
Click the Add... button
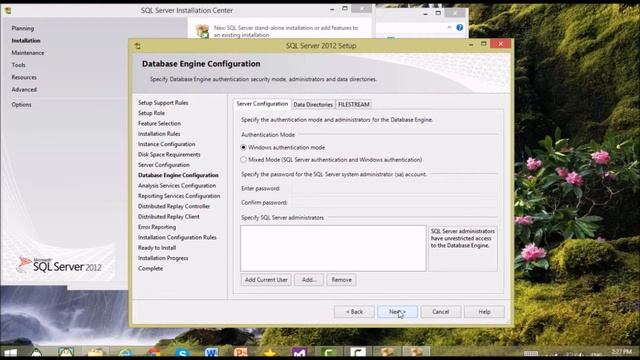309,280
